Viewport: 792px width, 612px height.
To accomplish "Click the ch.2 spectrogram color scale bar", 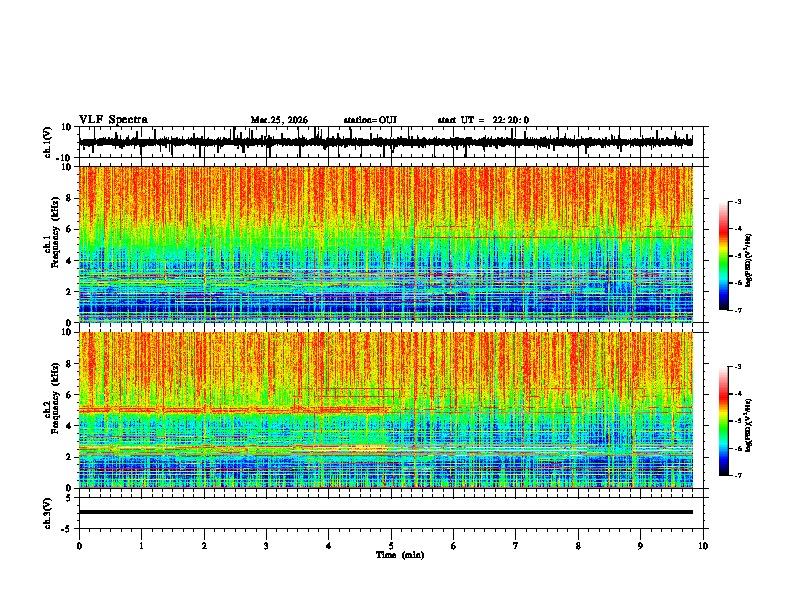I will coord(723,421).
